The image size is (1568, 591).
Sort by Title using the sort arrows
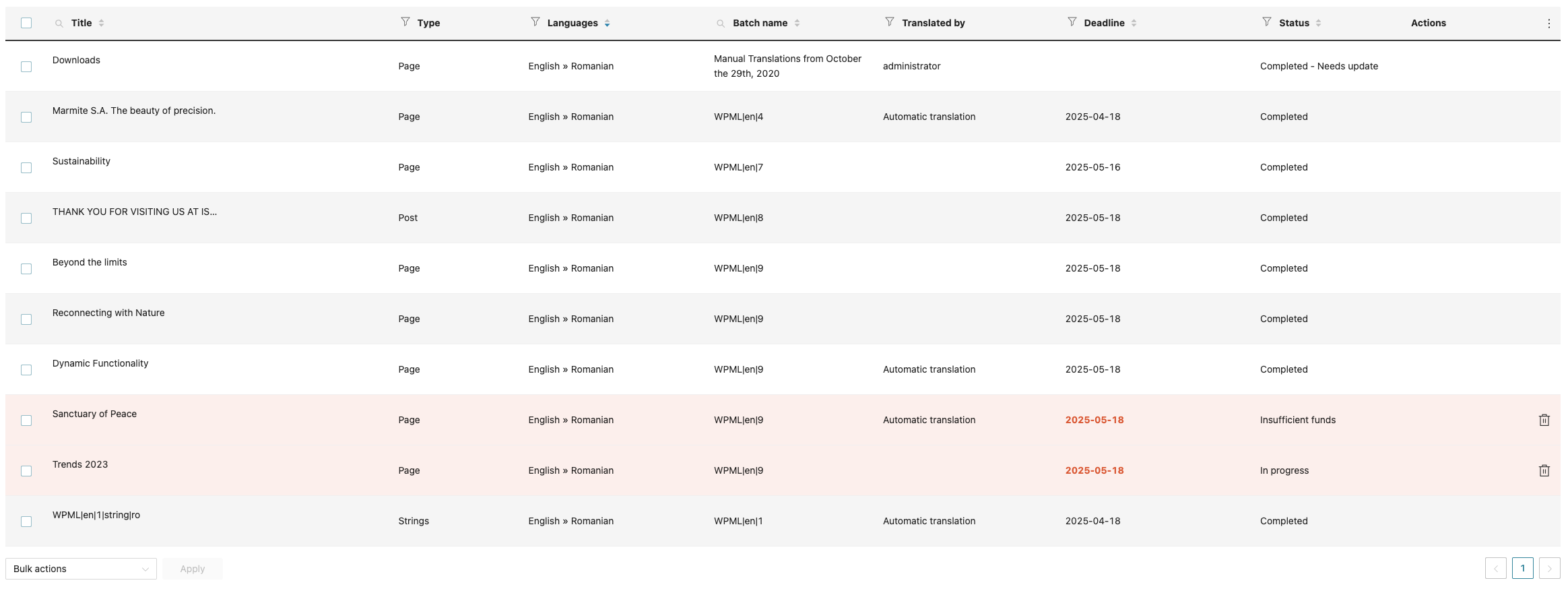[101, 23]
